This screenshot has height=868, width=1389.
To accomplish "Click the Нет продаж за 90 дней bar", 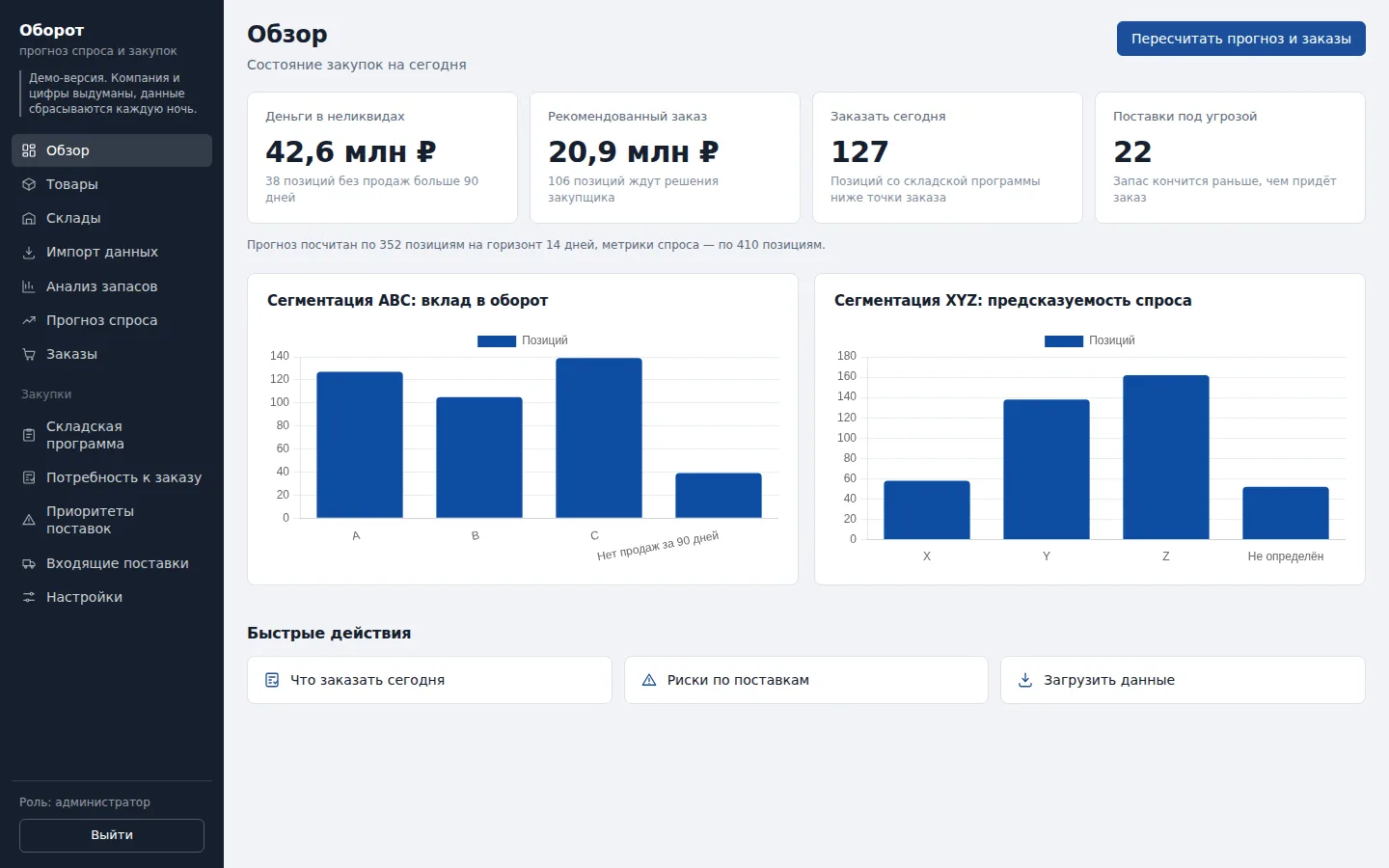I will click(x=719, y=496).
